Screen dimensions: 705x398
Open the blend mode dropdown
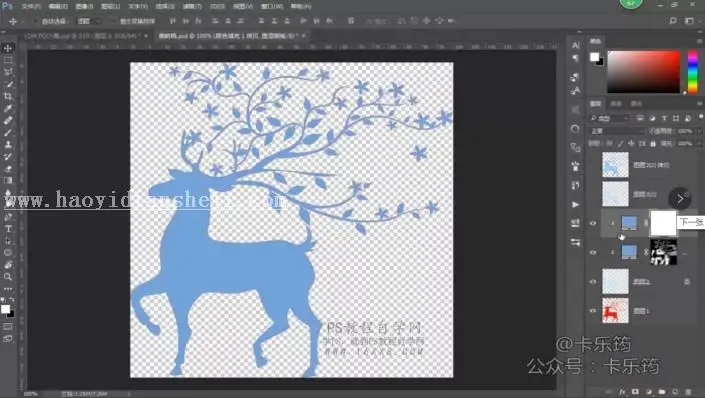click(x=616, y=131)
